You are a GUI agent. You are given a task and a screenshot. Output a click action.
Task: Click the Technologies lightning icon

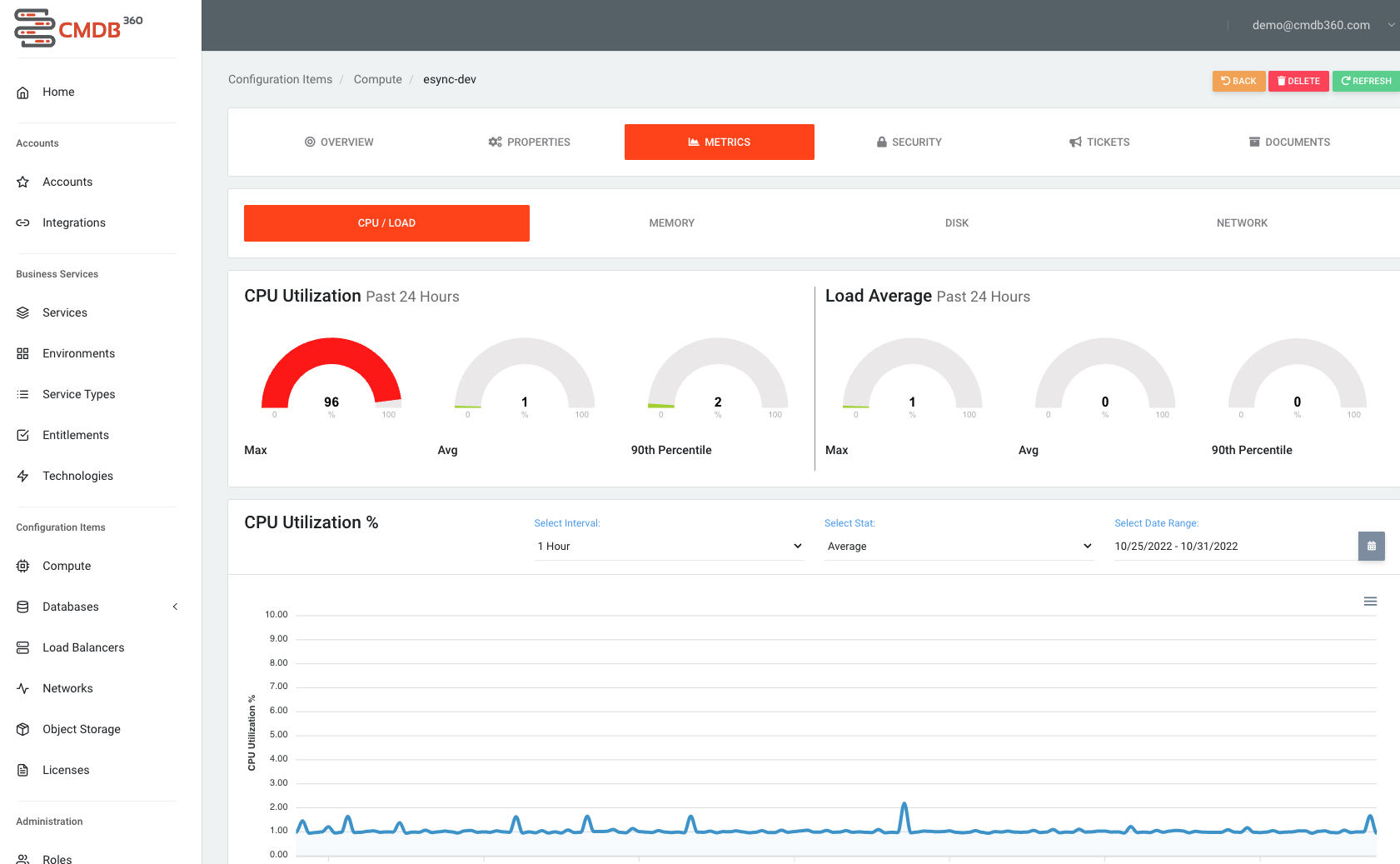click(23, 476)
